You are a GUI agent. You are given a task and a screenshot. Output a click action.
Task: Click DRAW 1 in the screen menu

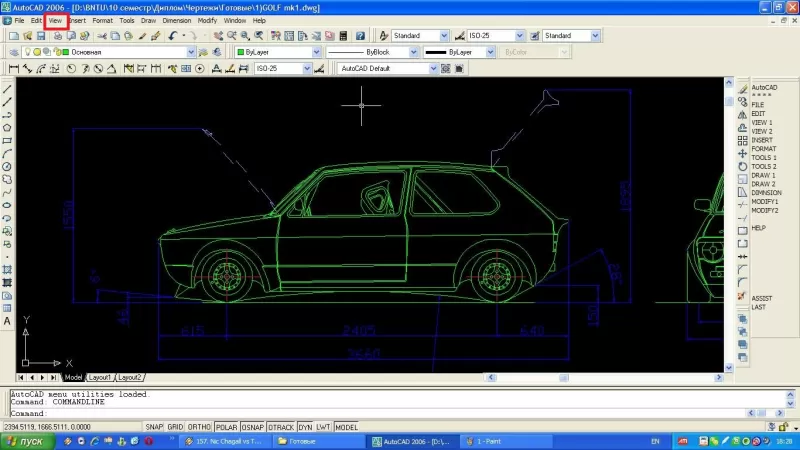(x=763, y=175)
